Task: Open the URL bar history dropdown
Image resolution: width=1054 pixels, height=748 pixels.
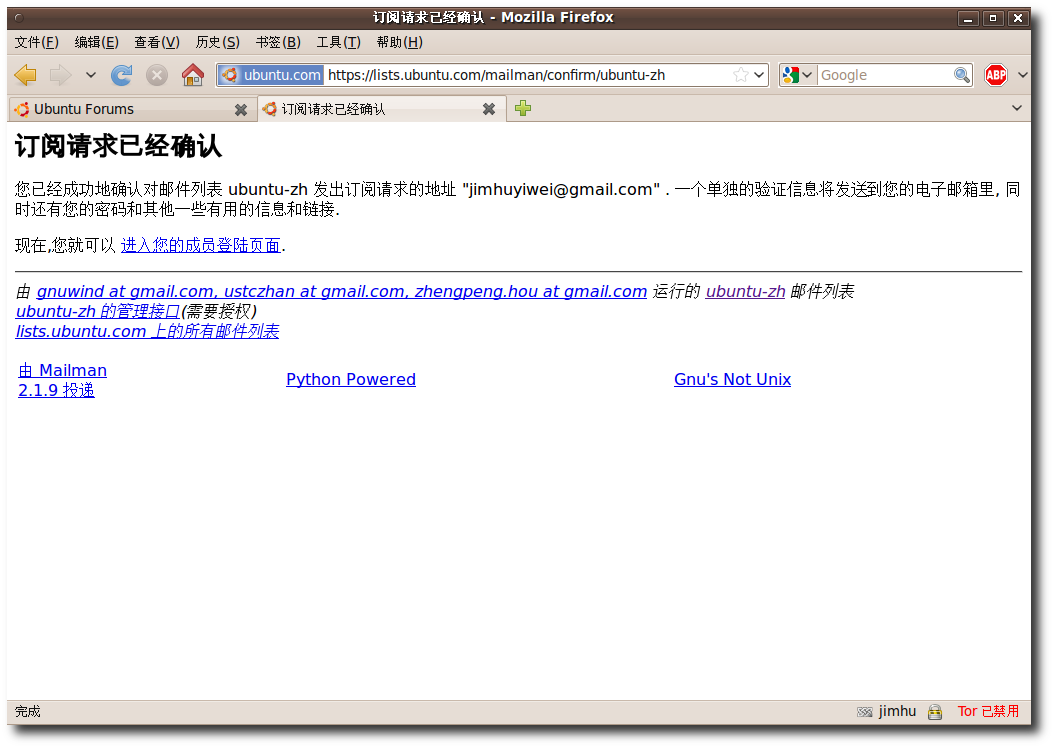Action: [760, 75]
